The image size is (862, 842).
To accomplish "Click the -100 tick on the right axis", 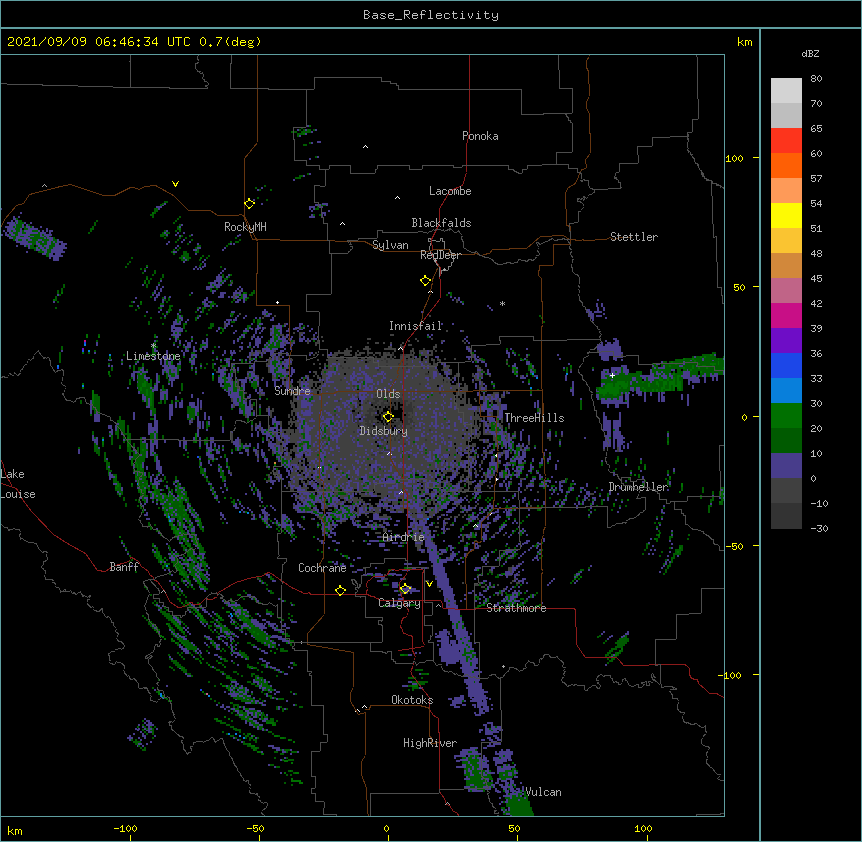I will (731, 675).
